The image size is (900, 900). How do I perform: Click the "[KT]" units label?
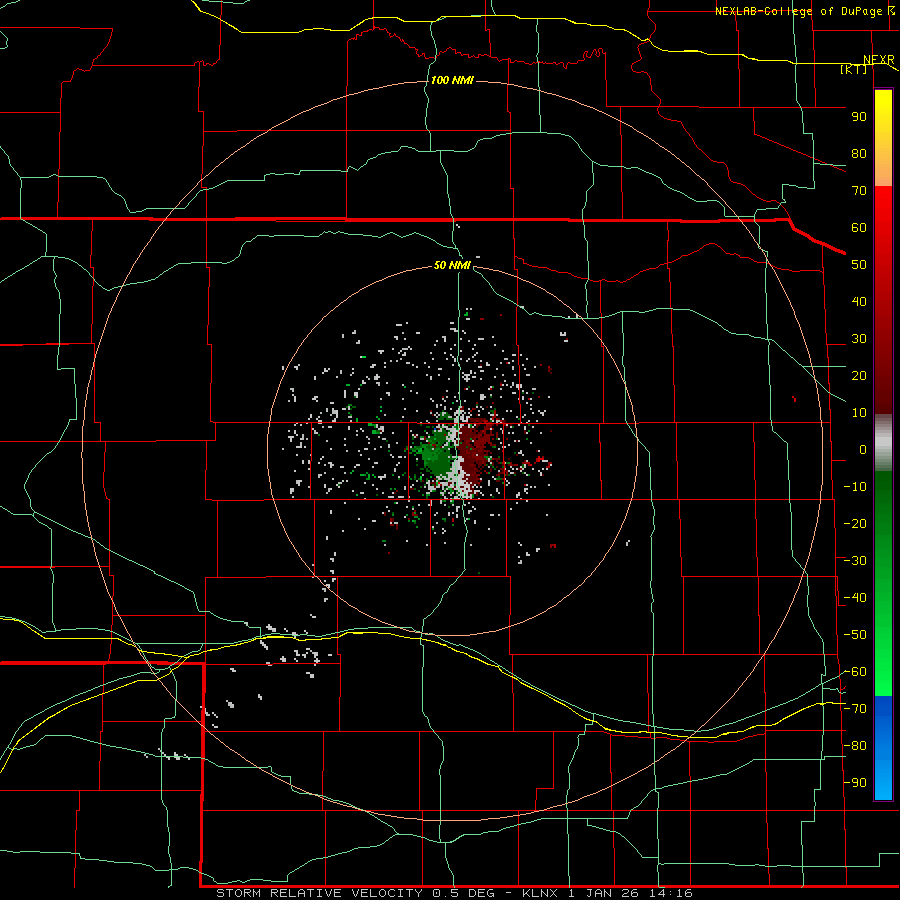pos(853,69)
